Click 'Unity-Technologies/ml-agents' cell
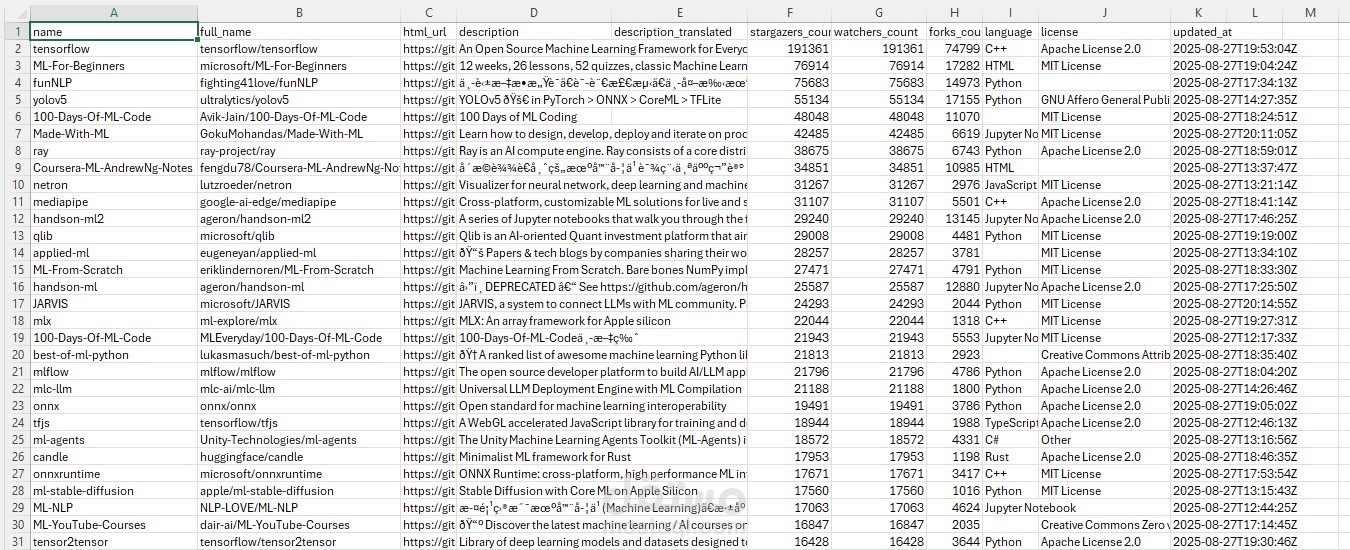1350x550 pixels. 299,440
